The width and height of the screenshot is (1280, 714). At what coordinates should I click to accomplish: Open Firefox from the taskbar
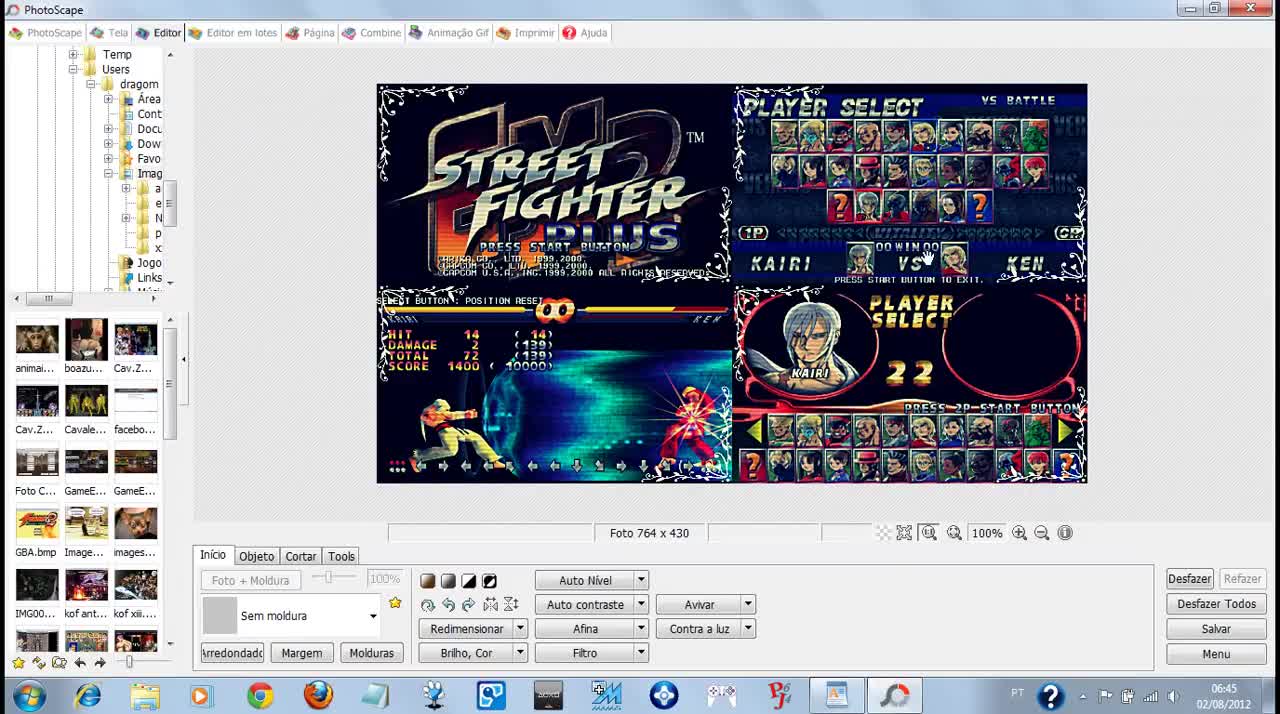(x=318, y=695)
